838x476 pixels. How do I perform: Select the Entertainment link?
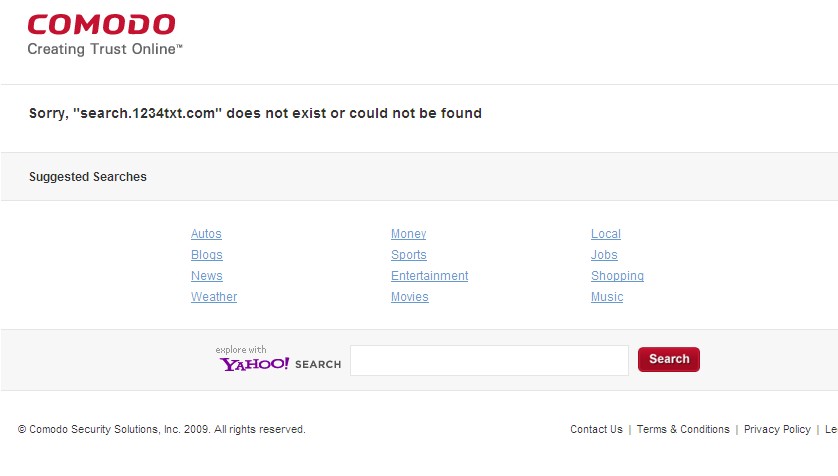[x=430, y=276]
